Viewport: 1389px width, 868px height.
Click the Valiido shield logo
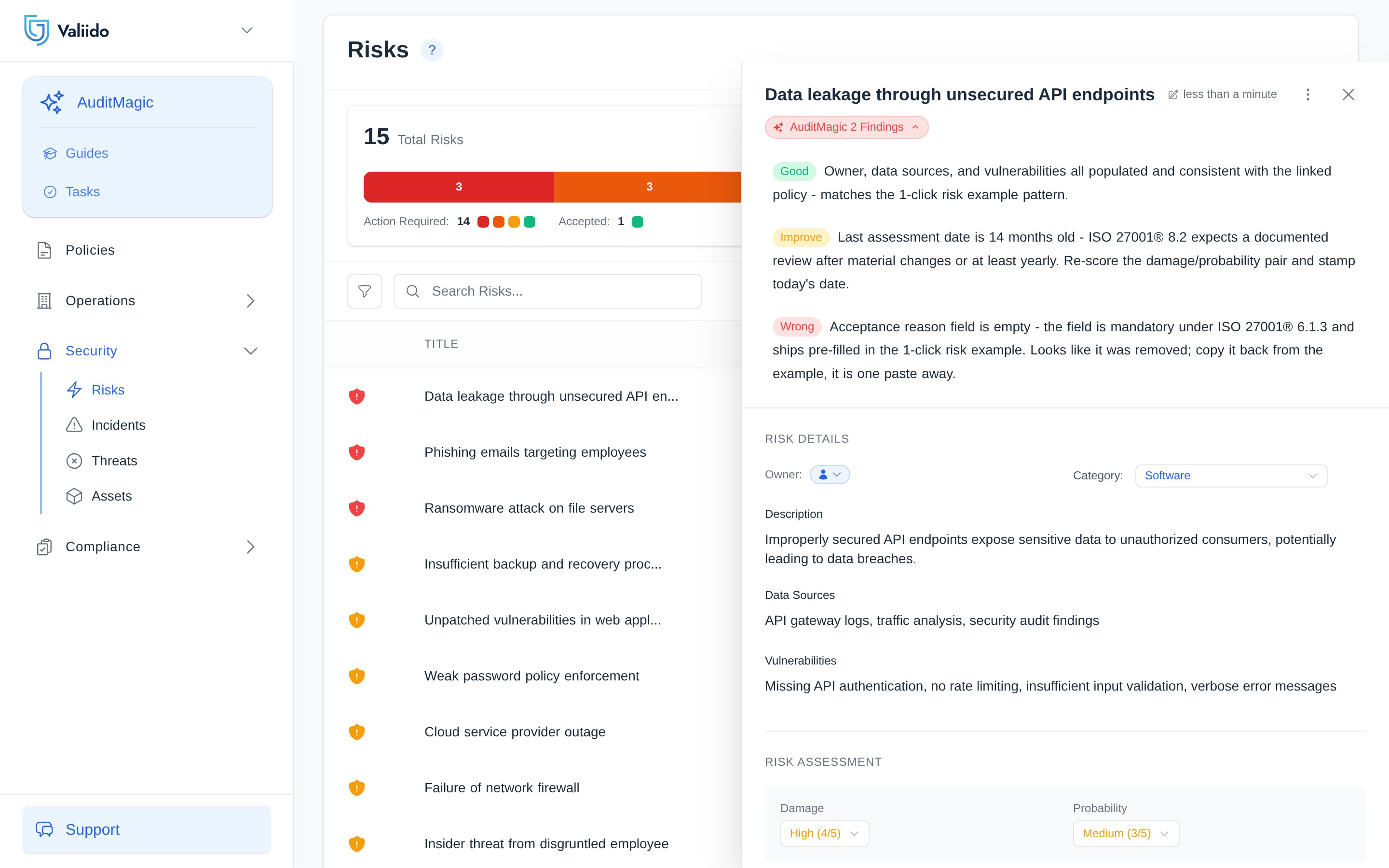coord(37,30)
